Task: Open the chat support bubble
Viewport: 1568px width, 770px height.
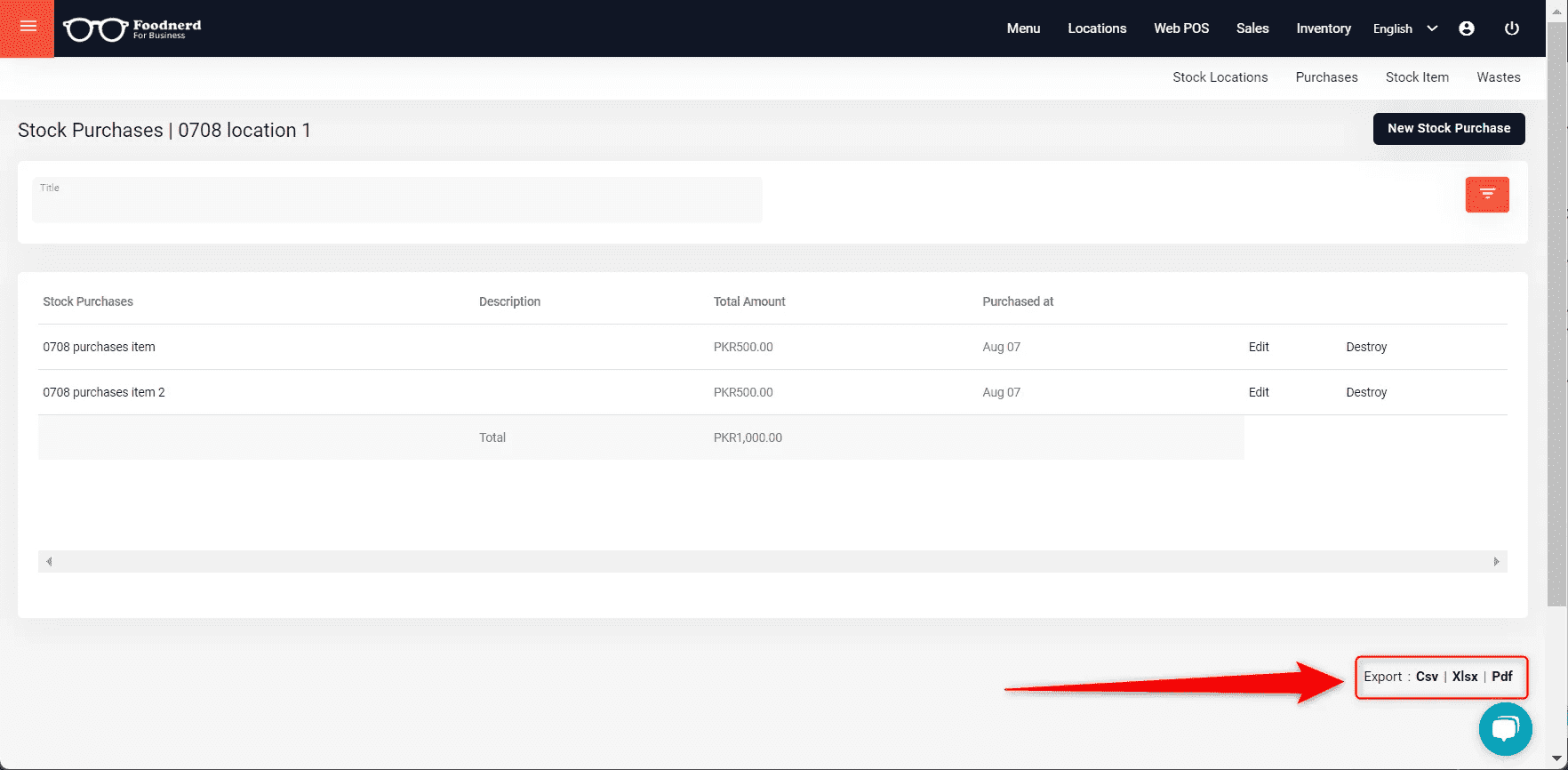Action: (x=1505, y=729)
